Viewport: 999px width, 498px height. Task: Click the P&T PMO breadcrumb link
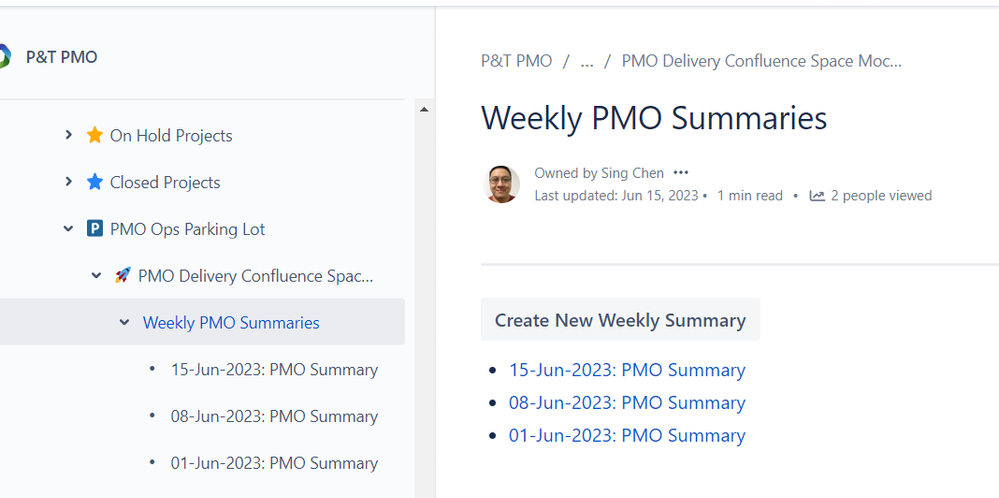(516, 61)
